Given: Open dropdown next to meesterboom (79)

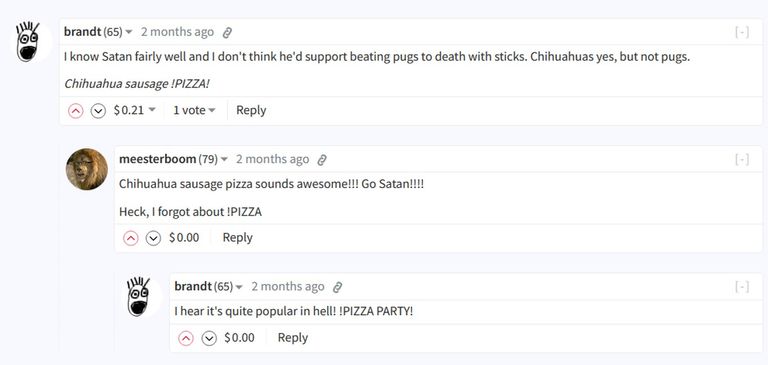Looking at the screenshot, I should pyautogui.click(x=225, y=160).
